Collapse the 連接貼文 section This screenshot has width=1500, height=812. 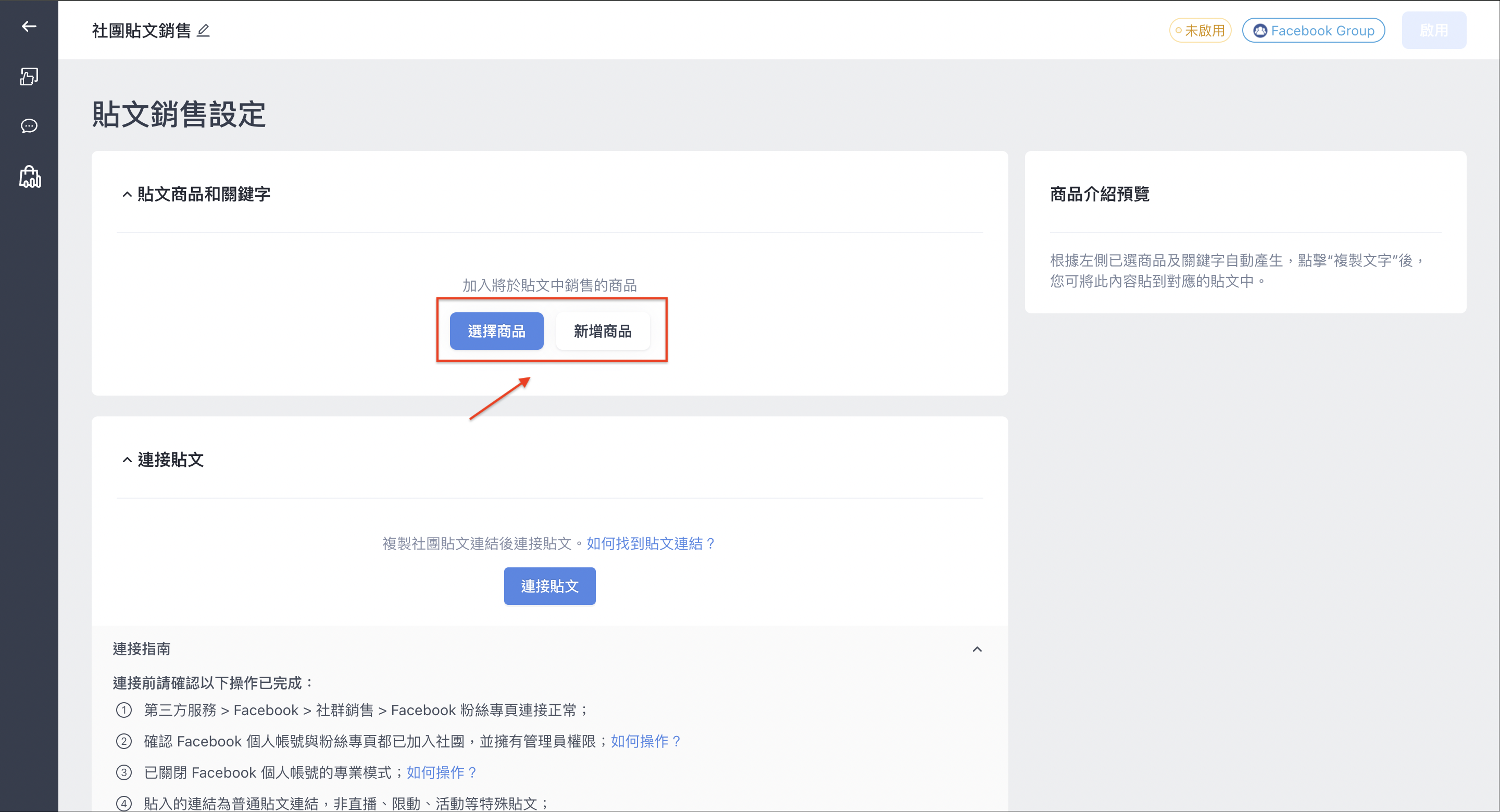click(x=127, y=459)
